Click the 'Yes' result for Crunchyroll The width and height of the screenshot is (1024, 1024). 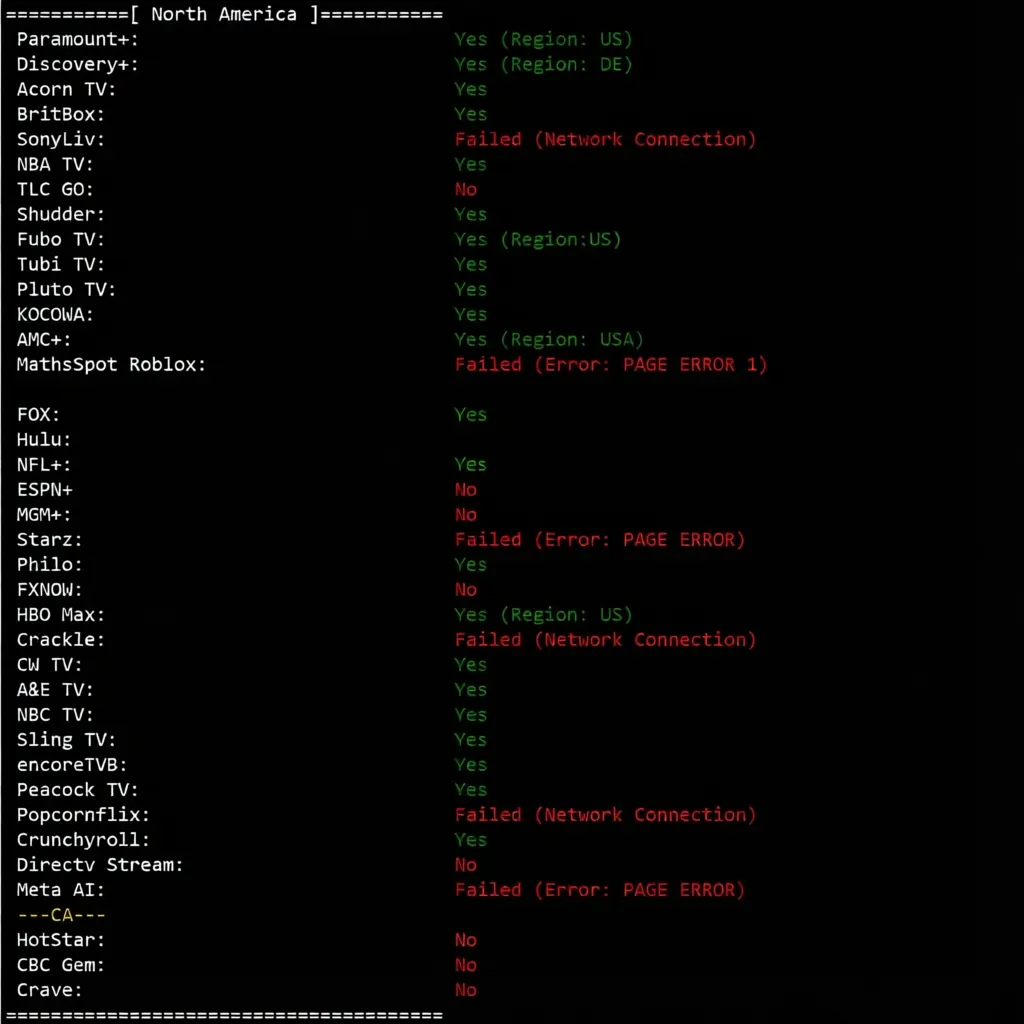tap(471, 840)
